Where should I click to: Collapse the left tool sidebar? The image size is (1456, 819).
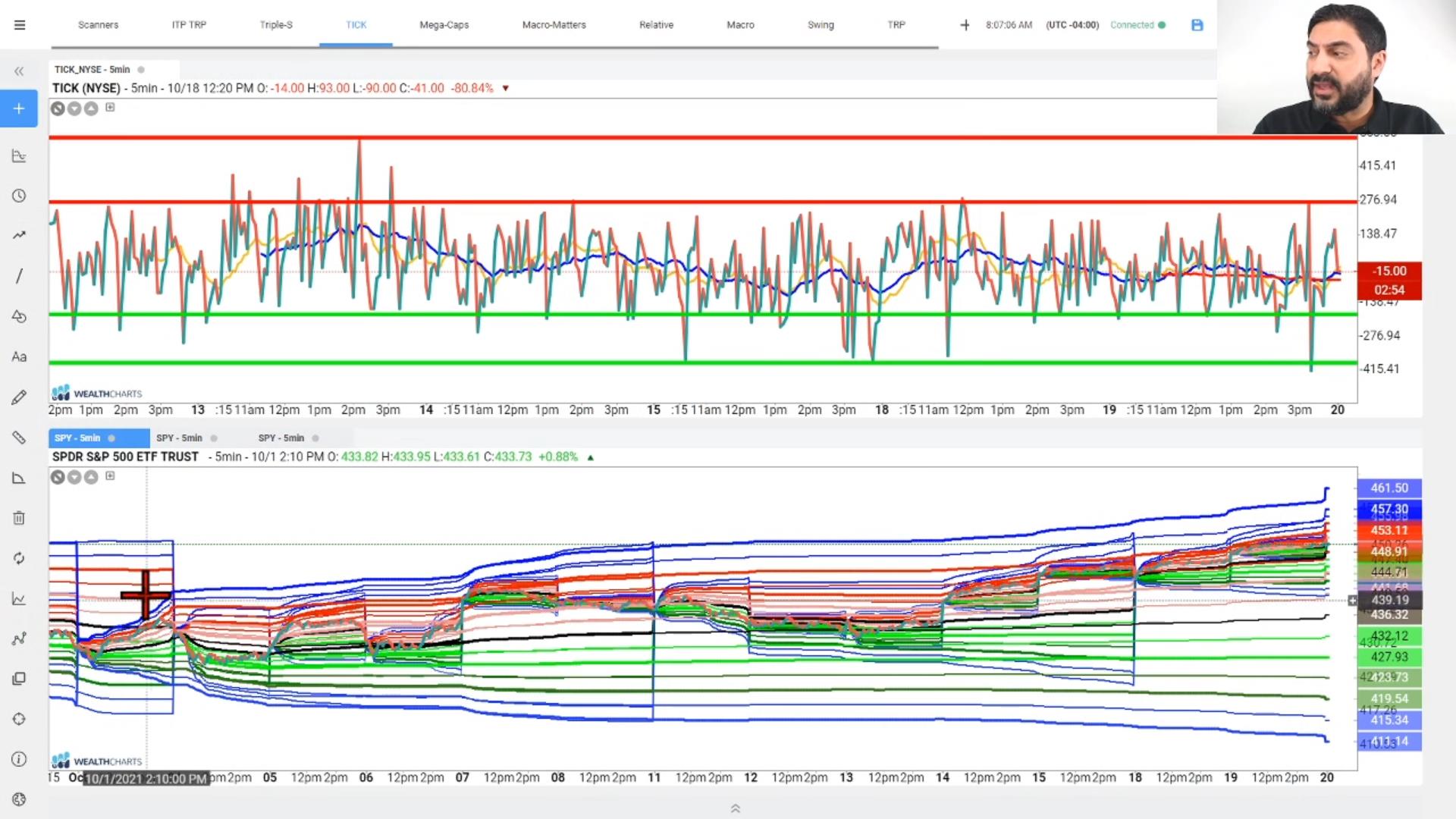tap(19, 71)
